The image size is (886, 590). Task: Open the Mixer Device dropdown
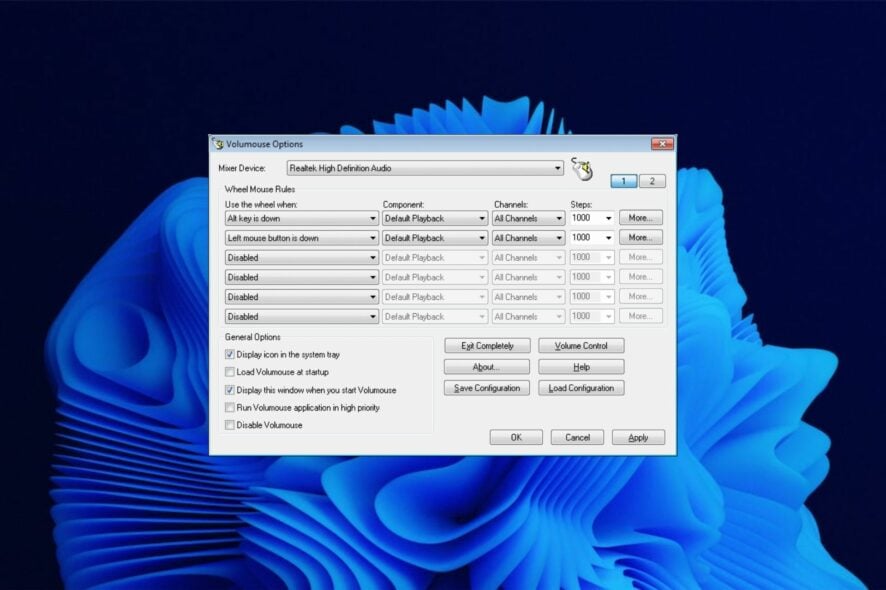557,169
